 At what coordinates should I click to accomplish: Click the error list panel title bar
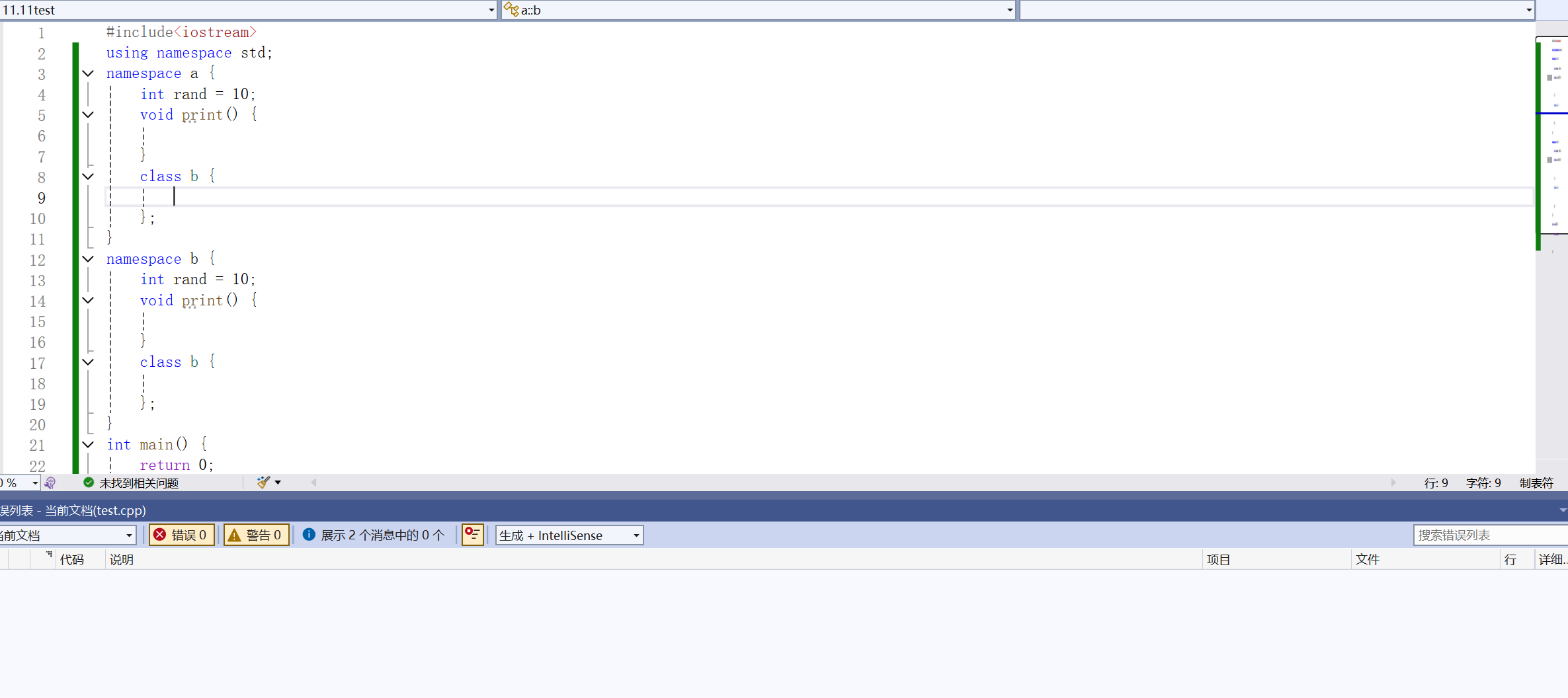[x=784, y=510]
